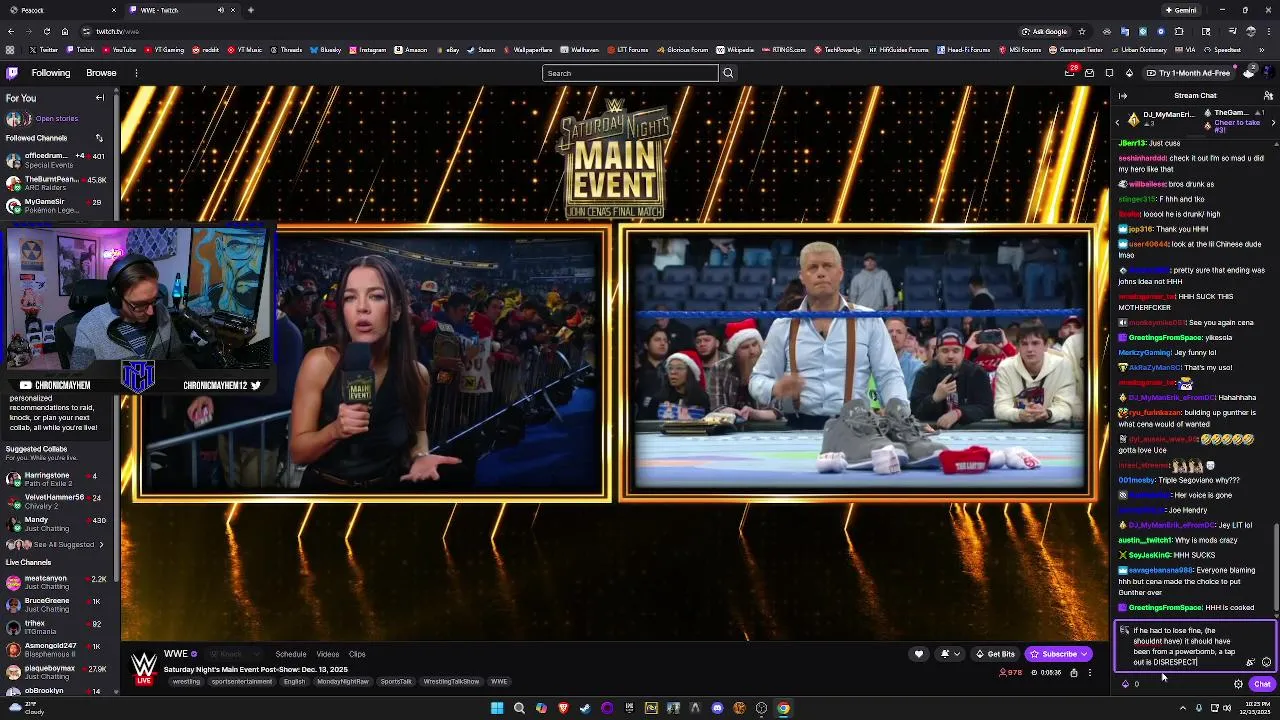Switch to the Peacock browser tab
Viewport: 1280px width, 720px height.
click(60, 10)
